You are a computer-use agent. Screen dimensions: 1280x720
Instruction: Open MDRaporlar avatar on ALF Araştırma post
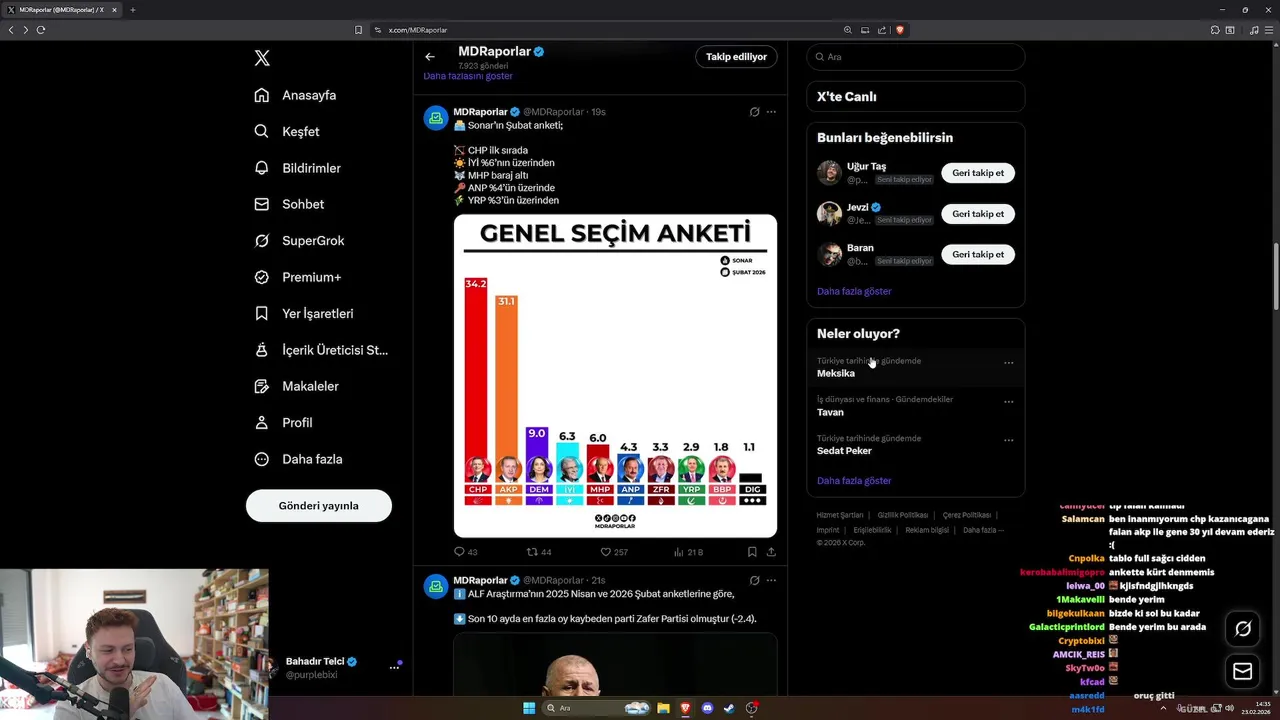pos(436,586)
